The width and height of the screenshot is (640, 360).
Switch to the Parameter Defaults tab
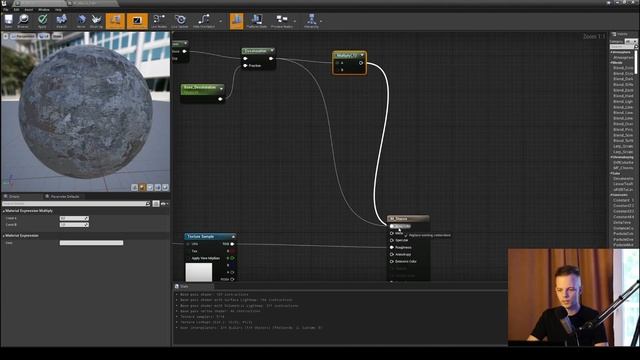click(x=65, y=196)
